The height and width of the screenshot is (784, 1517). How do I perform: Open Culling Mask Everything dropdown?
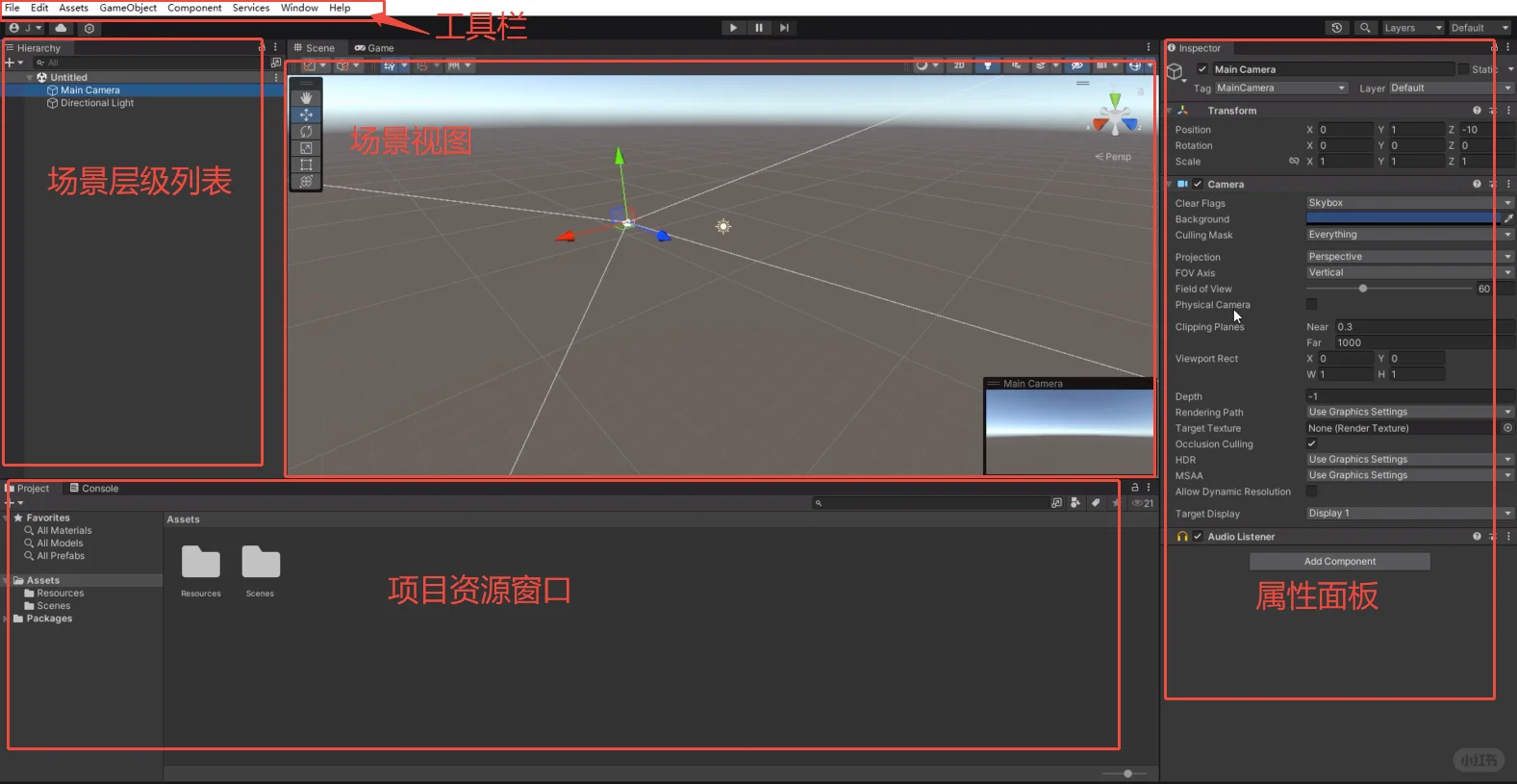(x=1409, y=235)
